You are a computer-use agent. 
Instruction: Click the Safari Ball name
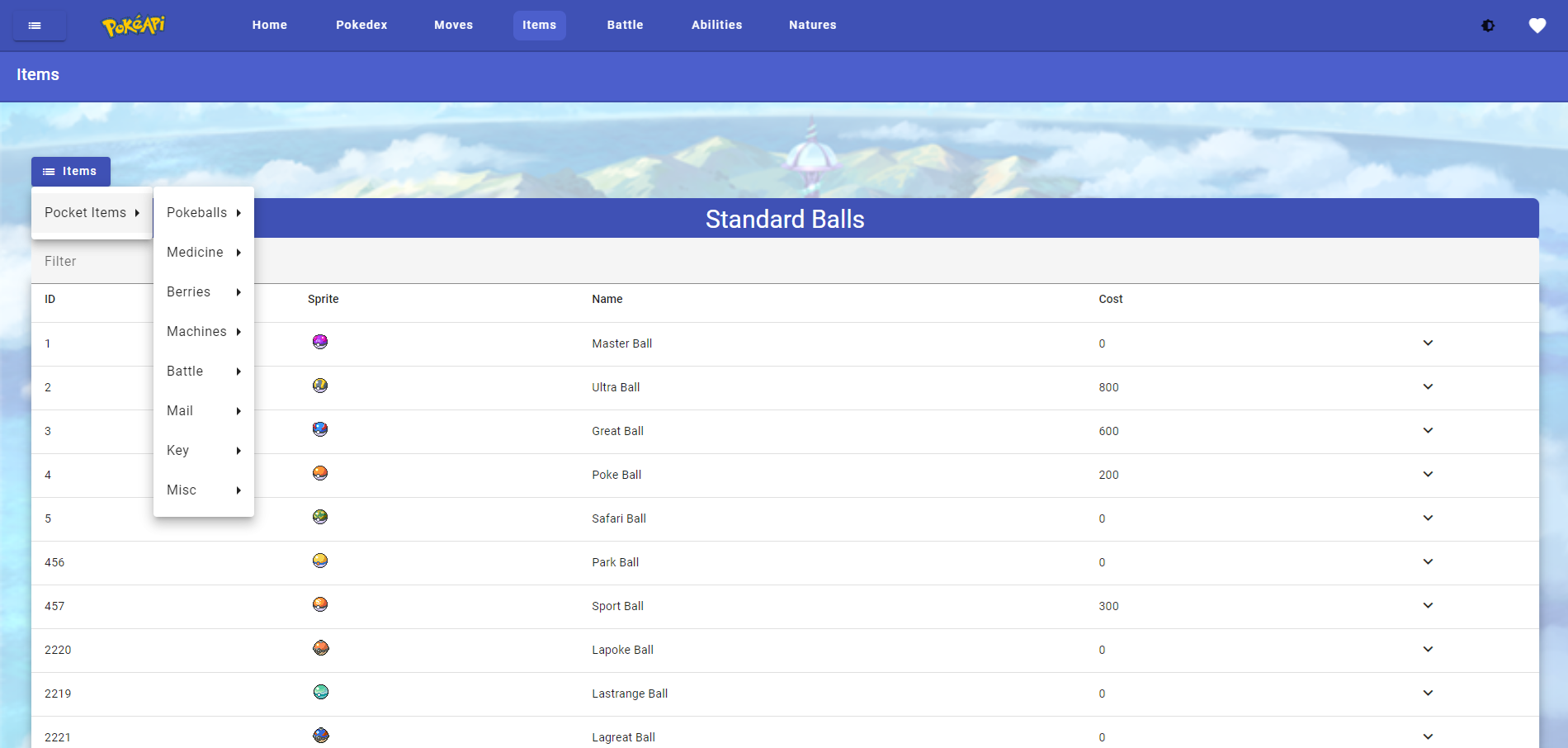click(x=619, y=519)
